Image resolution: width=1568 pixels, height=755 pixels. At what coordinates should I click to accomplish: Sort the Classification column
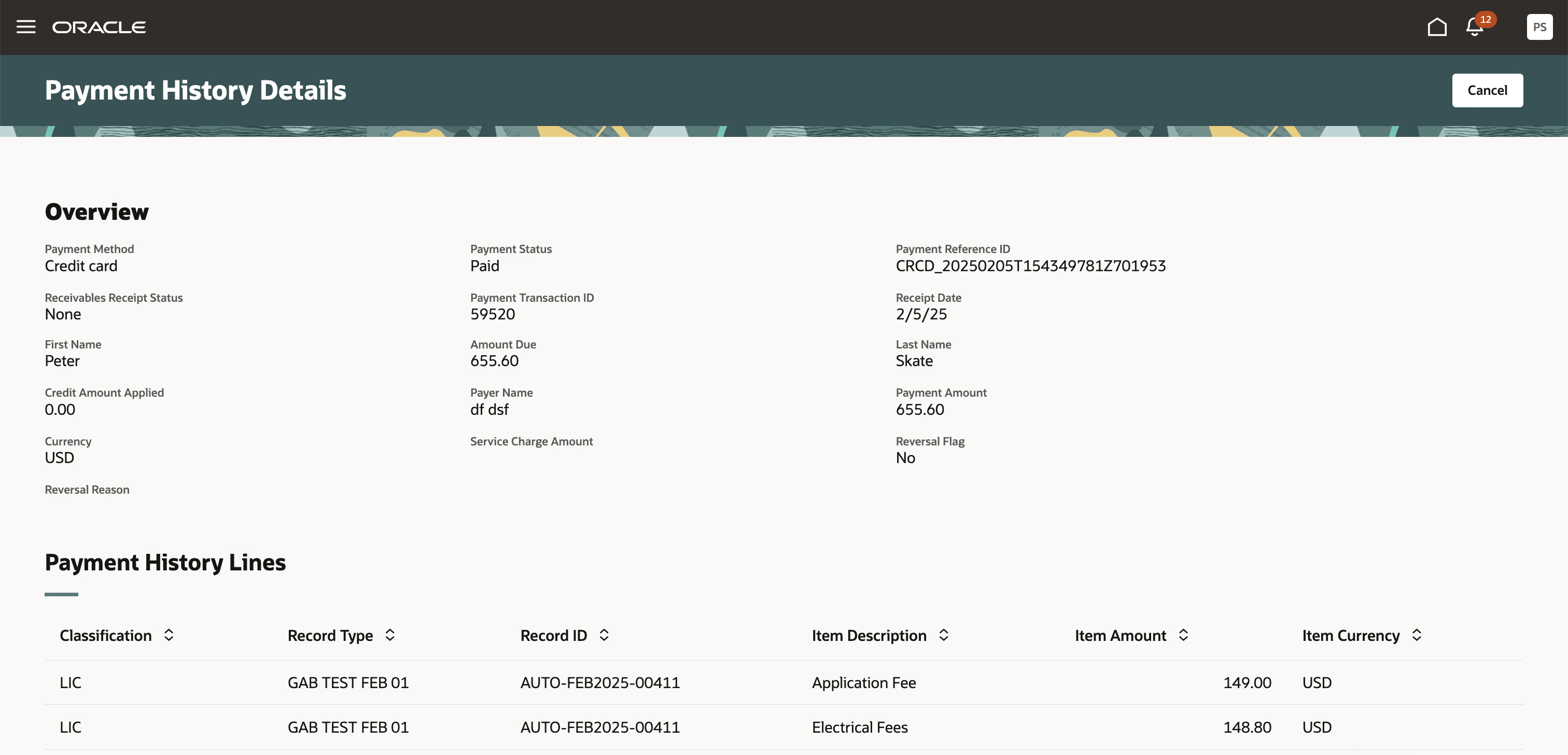(x=169, y=635)
